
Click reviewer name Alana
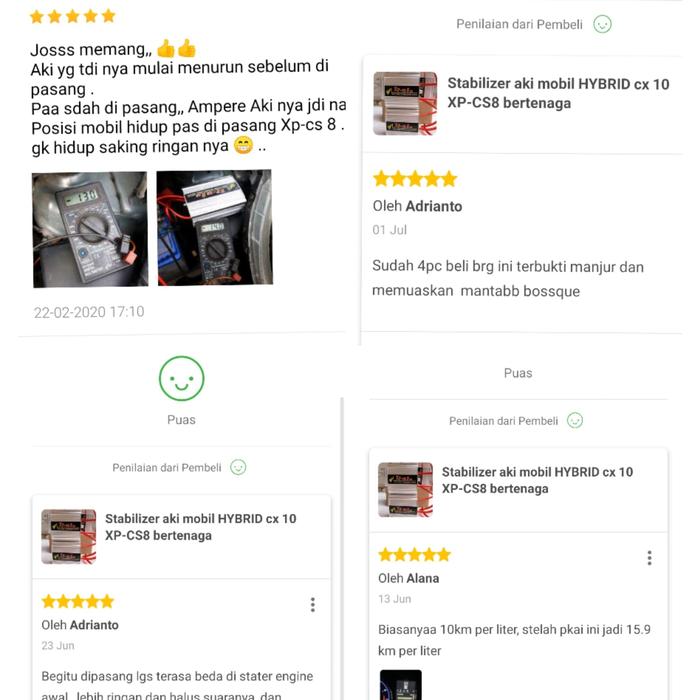pyautogui.click(x=422, y=578)
